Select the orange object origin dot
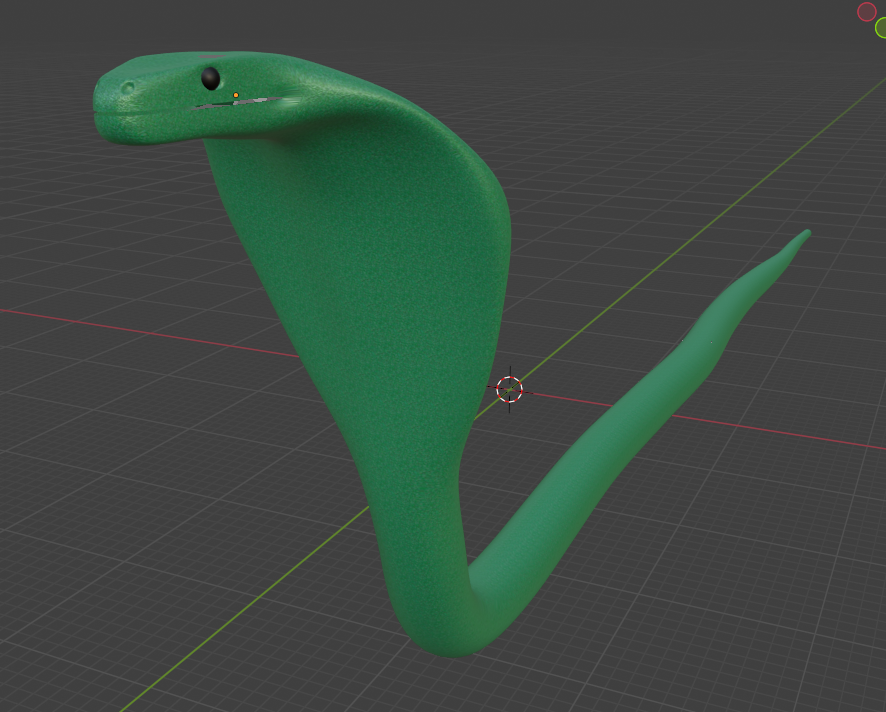886x712 pixels. (236, 96)
